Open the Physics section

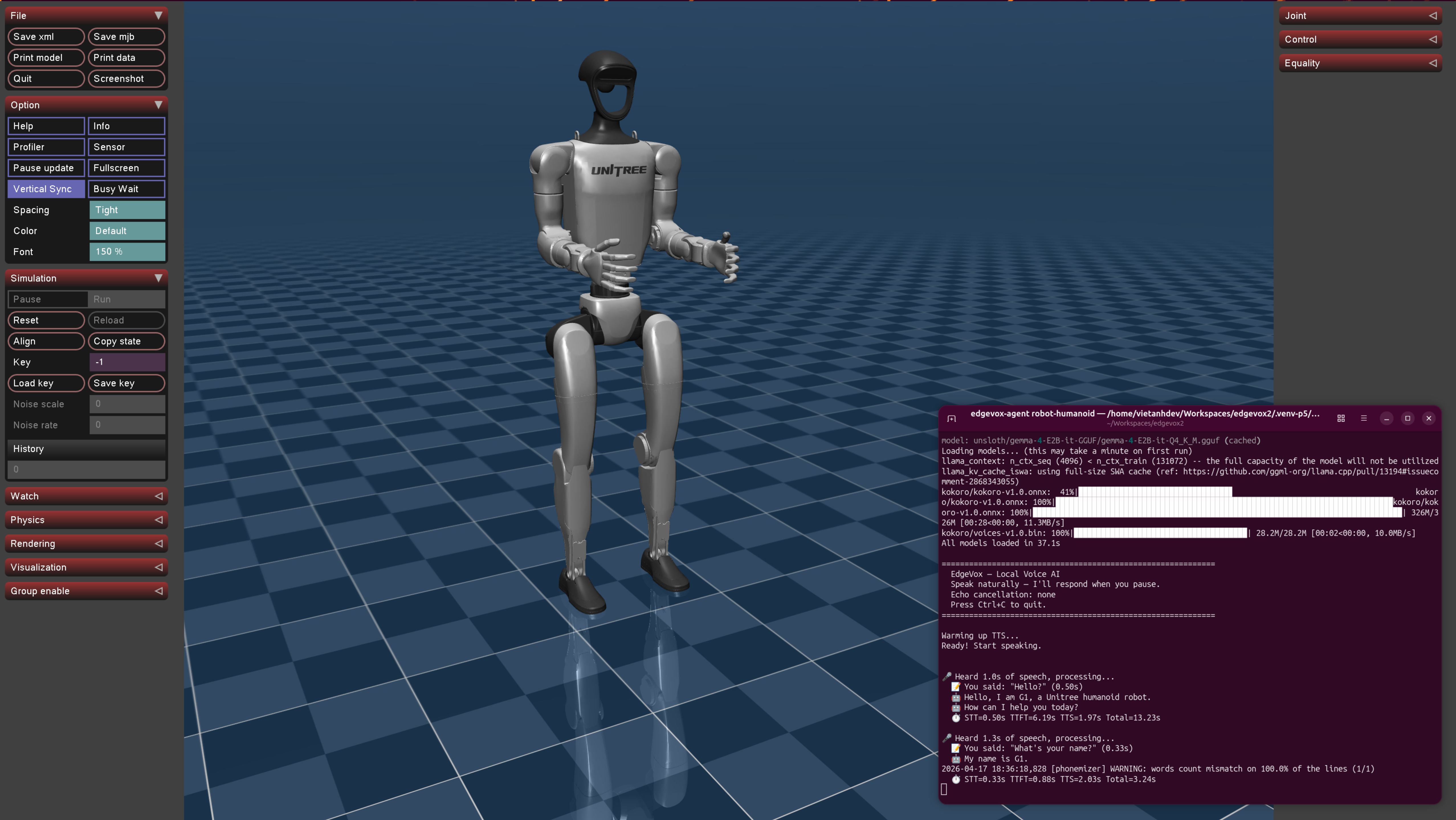[x=86, y=519]
